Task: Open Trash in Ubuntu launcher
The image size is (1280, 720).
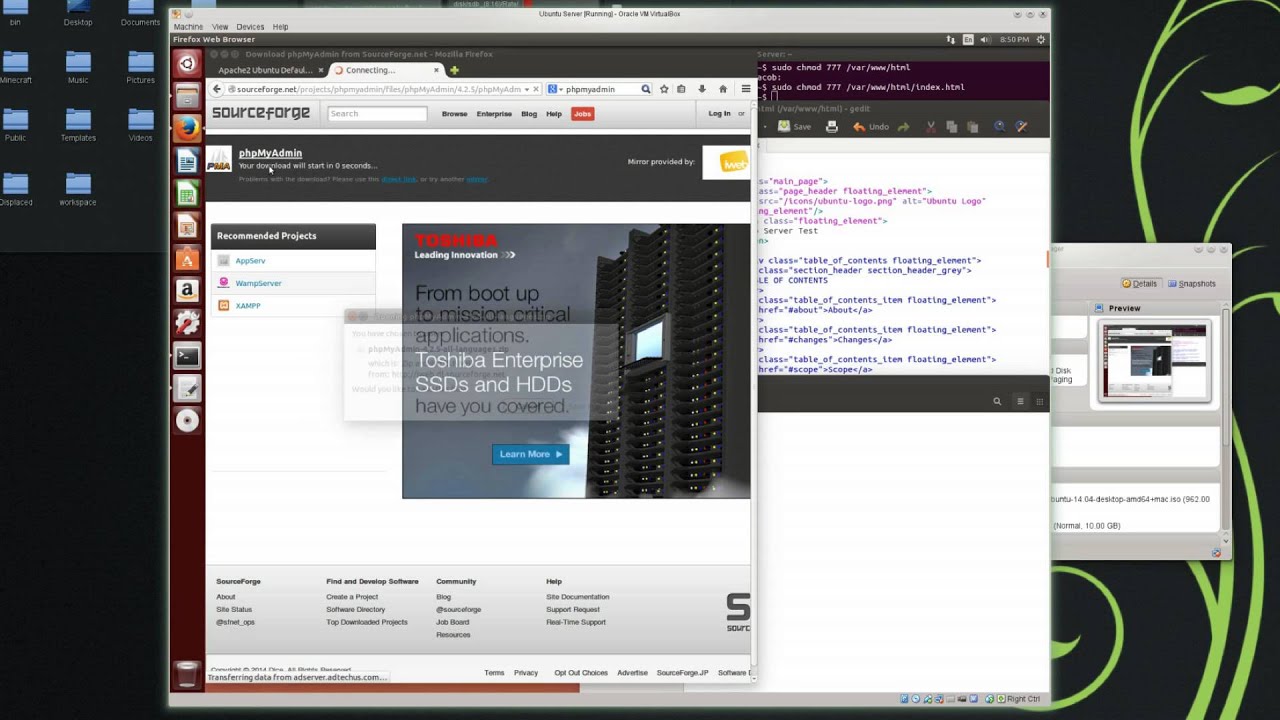Action: pyautogui.click(x=187, y=675)
